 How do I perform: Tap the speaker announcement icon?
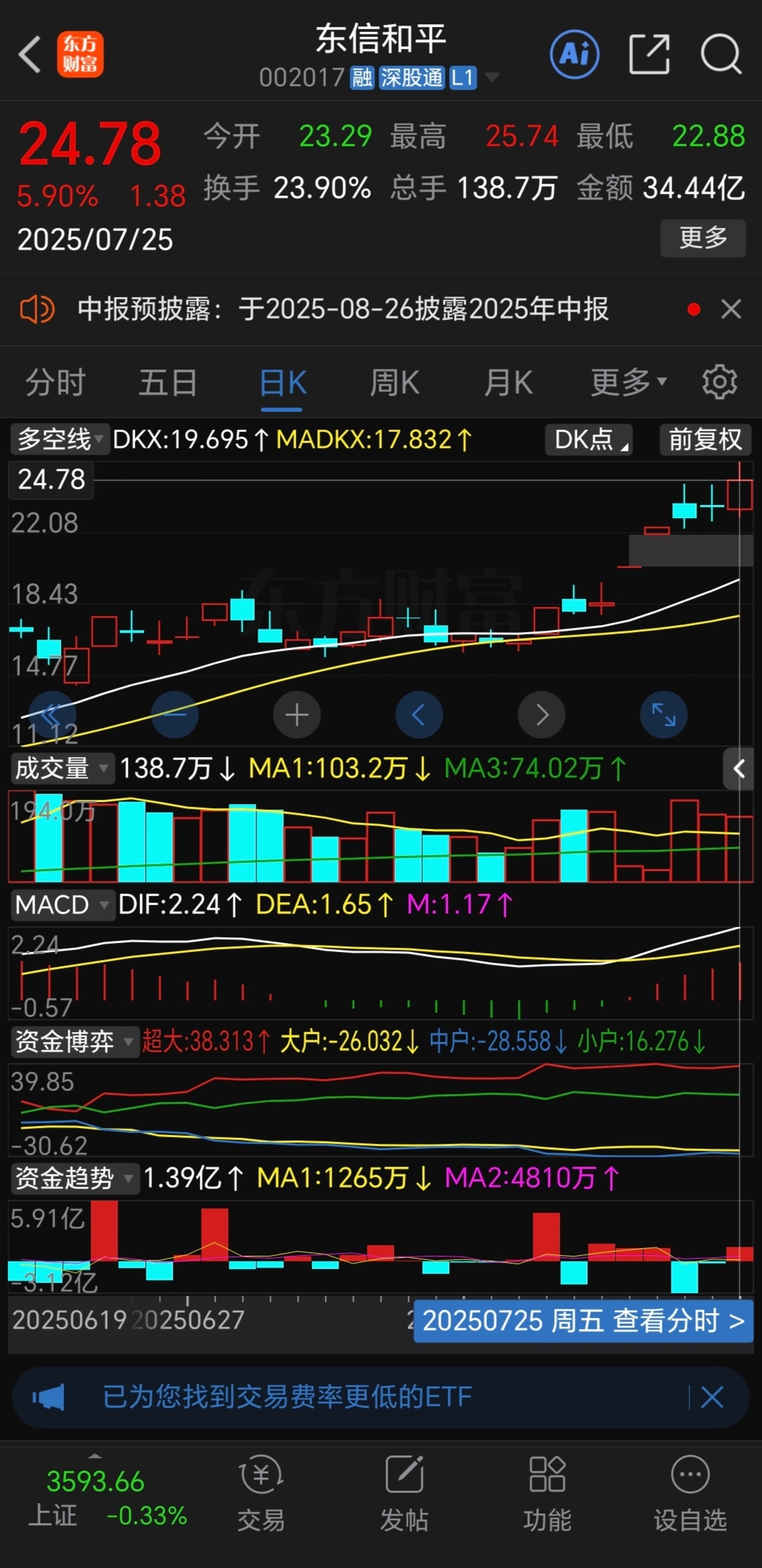[37, 309]
